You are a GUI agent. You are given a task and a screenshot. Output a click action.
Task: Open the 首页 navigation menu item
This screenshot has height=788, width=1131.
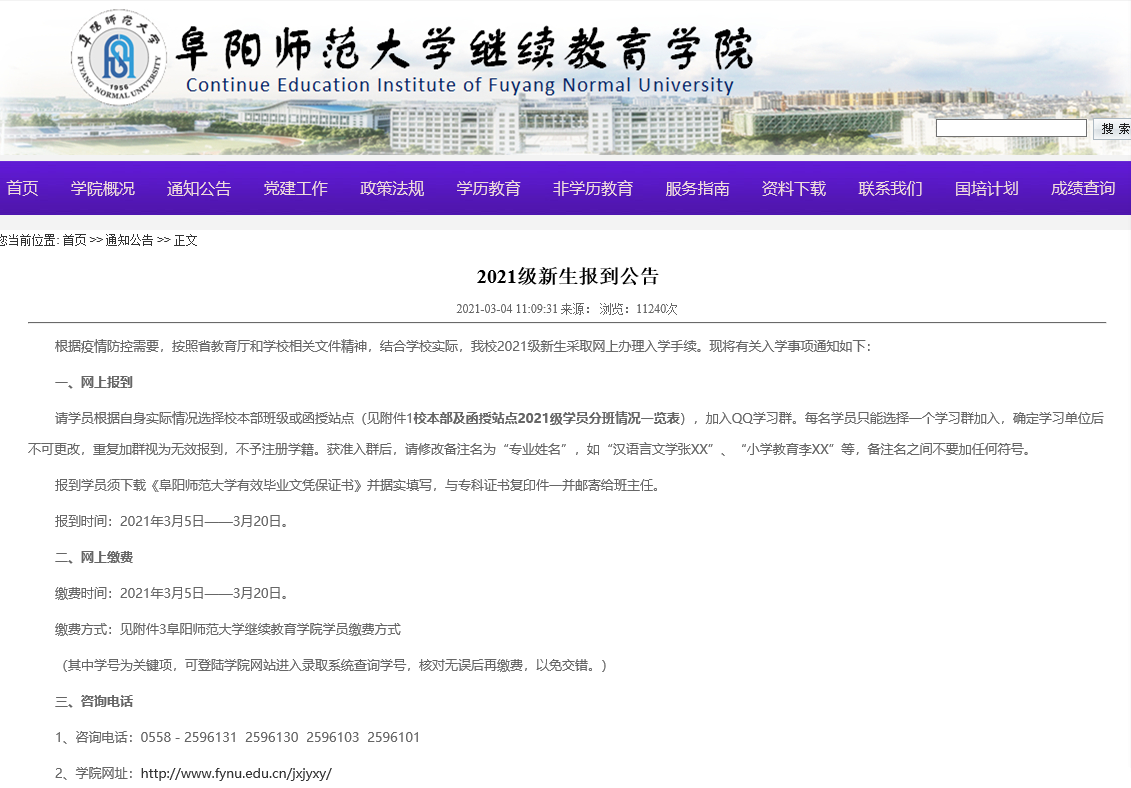point(22,189)
